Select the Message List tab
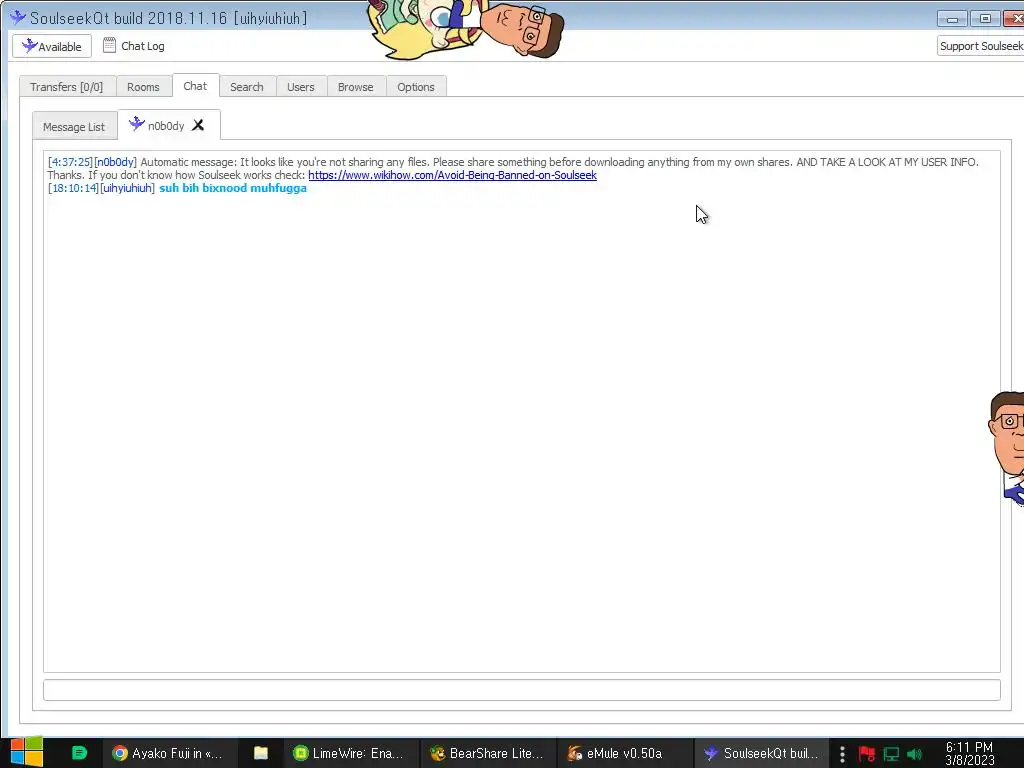1024x768 pixels. (x=74, y=127)
